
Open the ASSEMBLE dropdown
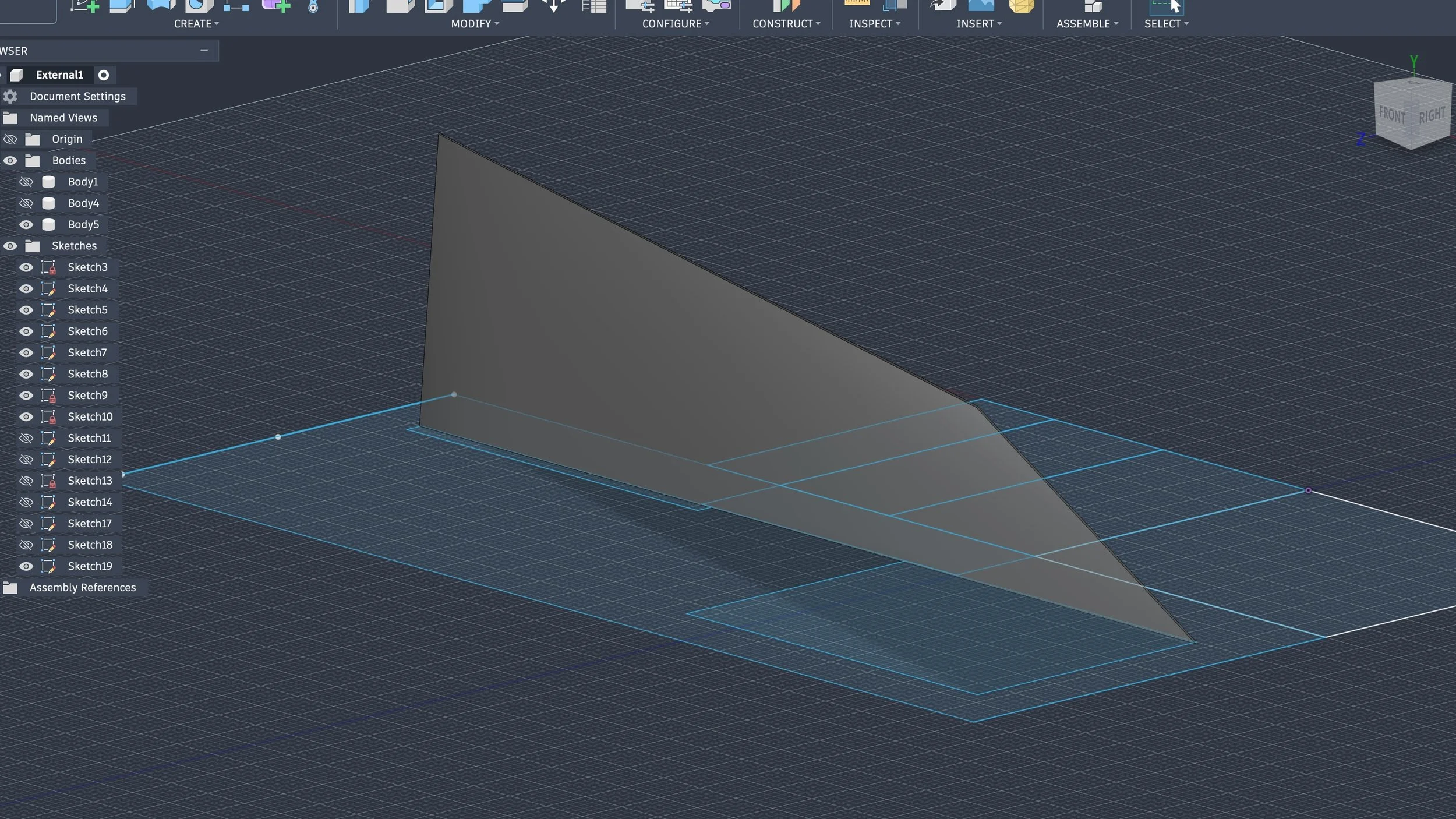(1088, 24)
